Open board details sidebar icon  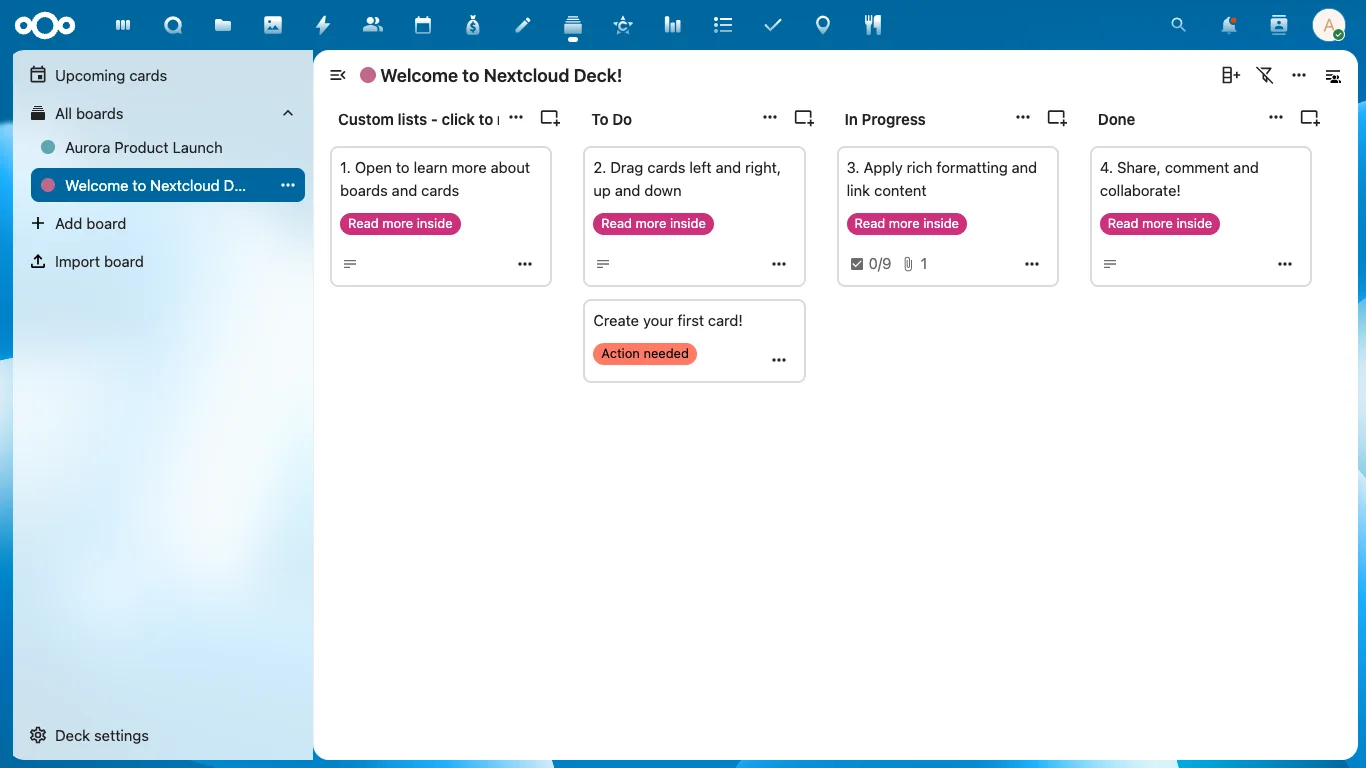point(1333,75)
